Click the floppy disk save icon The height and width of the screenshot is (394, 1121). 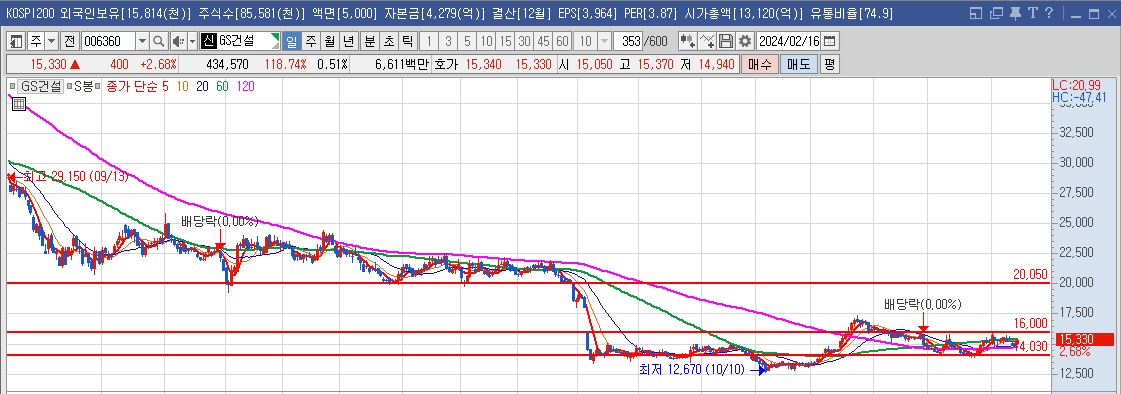726,41
